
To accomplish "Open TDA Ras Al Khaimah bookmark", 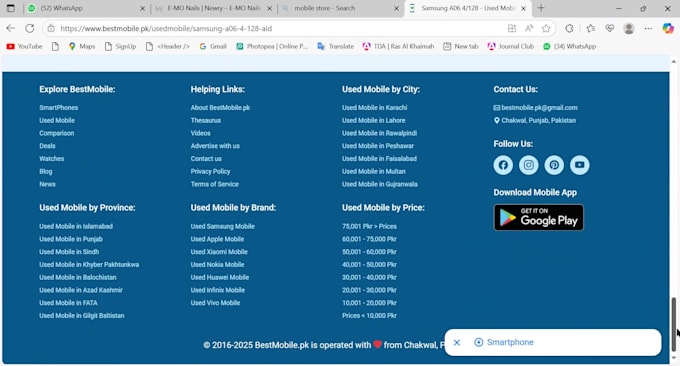I will [398, 46].
